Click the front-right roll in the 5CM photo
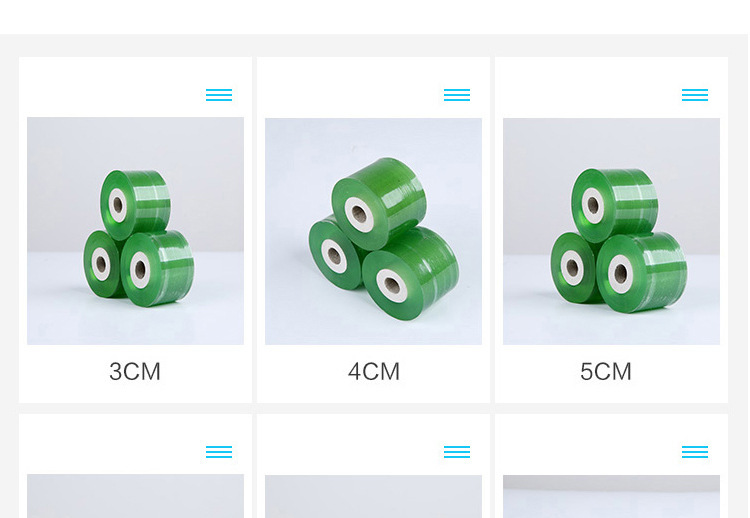Viewport: 750px width, 518px height. [642, 273]
